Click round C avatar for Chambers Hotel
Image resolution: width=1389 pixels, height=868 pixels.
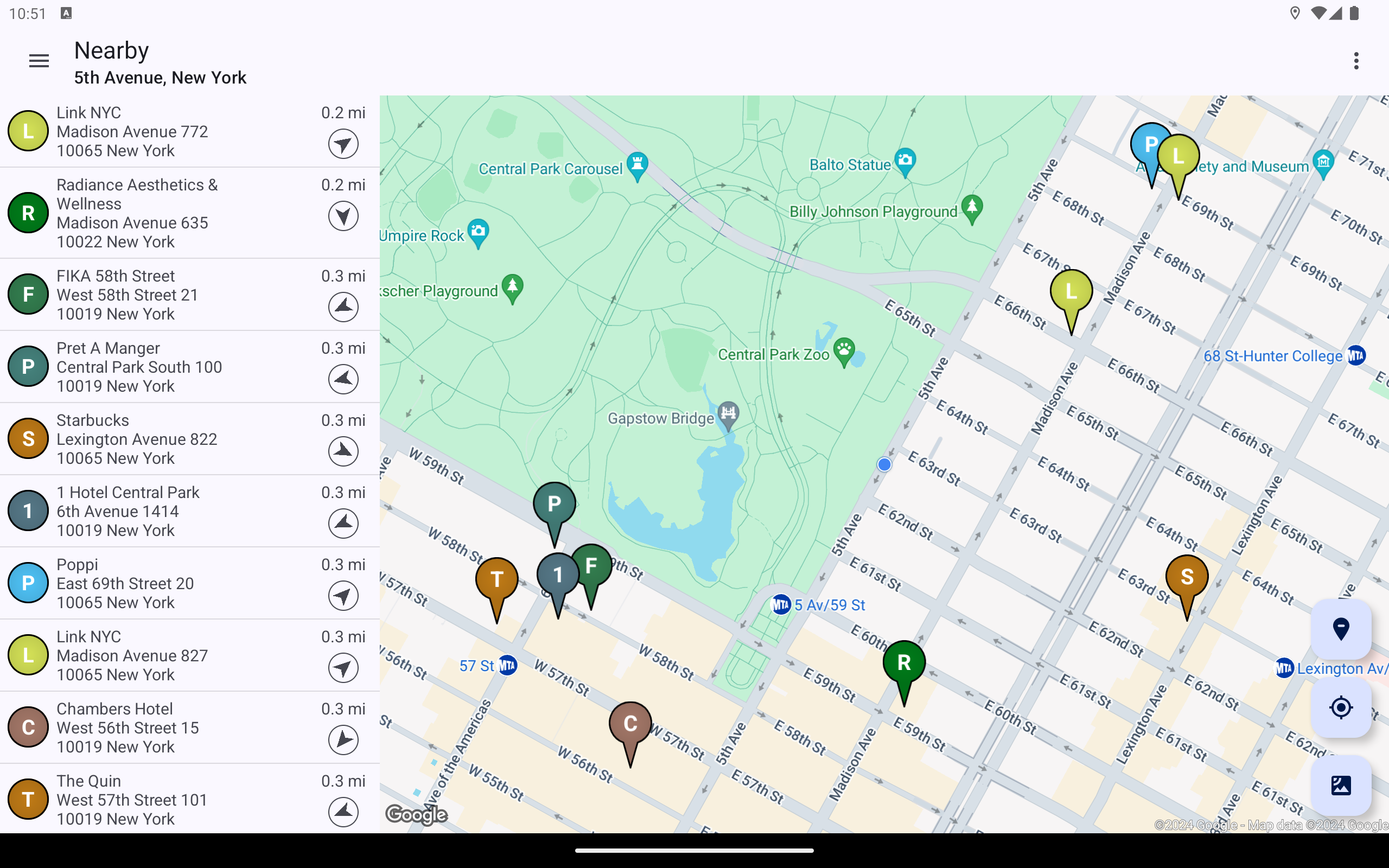pyautogui.click(x=28, y=727)
